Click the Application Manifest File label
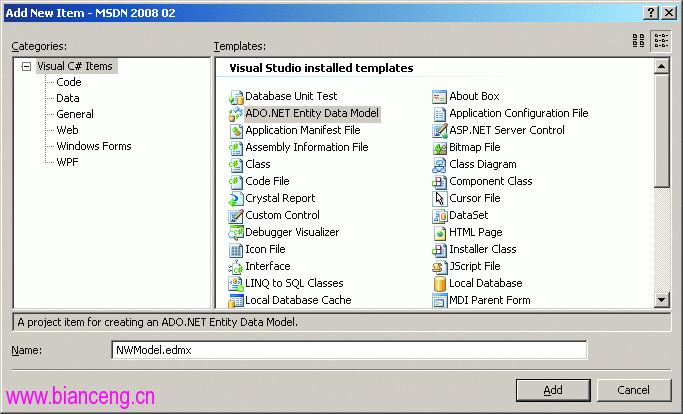This screenshot has height=414, width=683. pyautogui.click(x=303, y=130)
